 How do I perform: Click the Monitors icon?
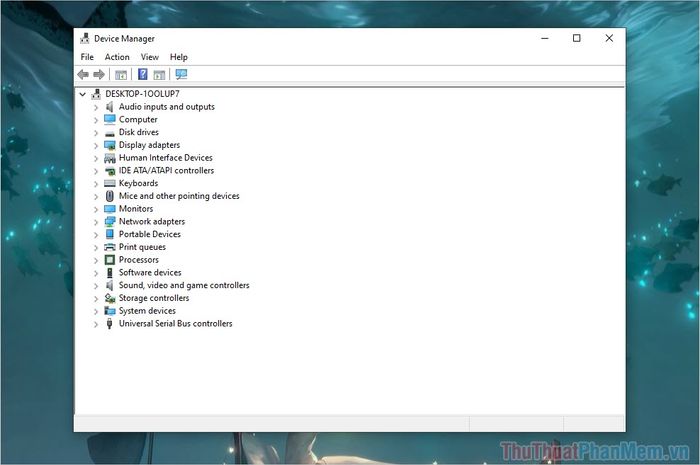(109, 208)
